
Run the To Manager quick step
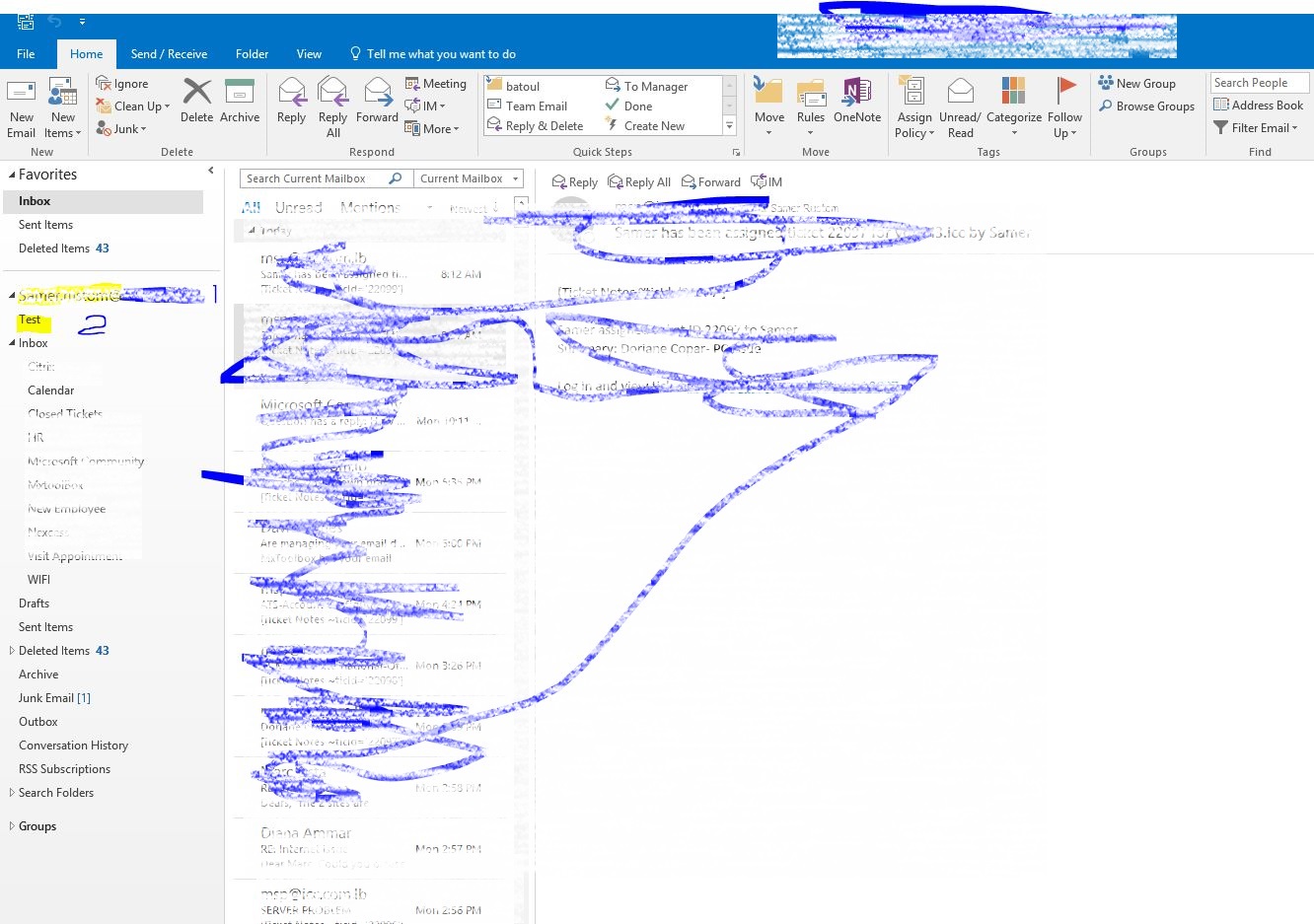647,86
